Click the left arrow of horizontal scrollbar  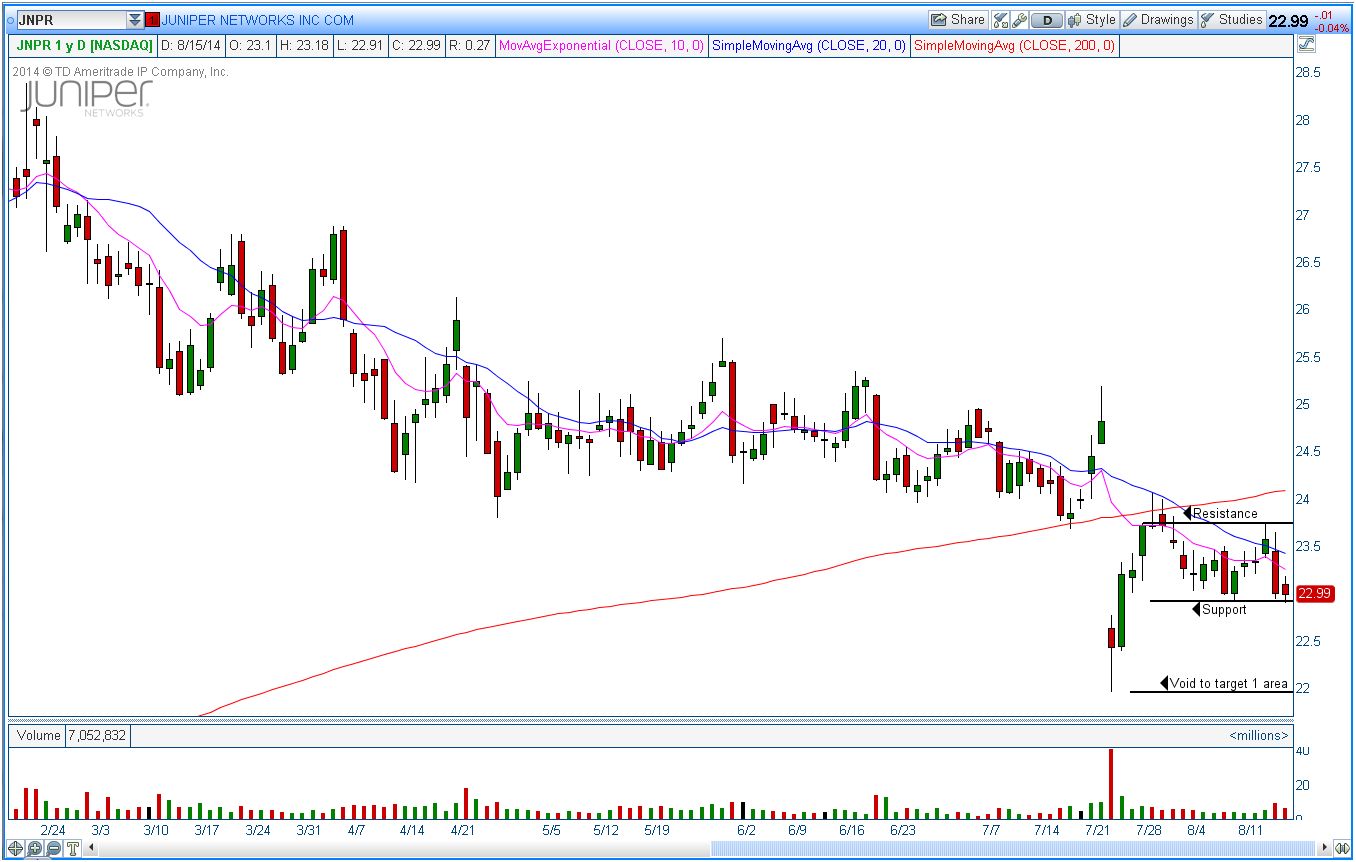click(92, 848)
